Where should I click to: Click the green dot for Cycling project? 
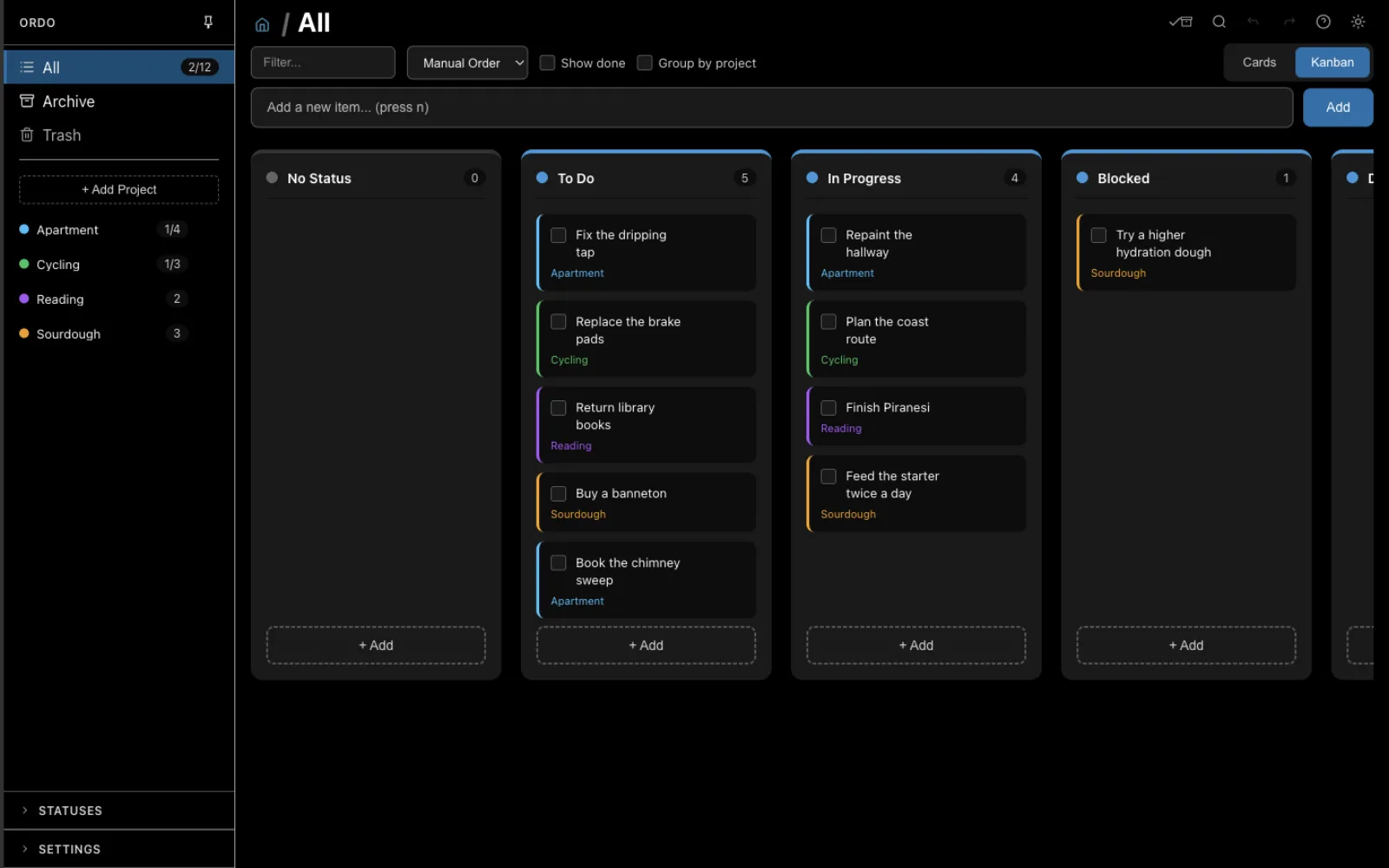click(x=24, y=264)
